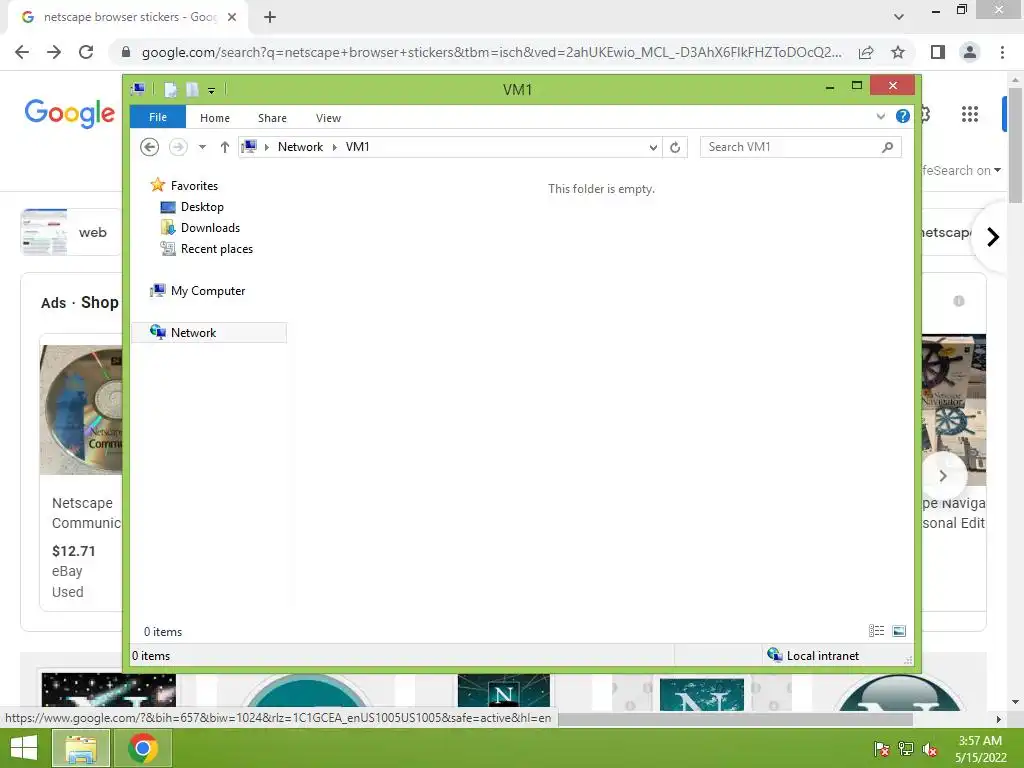
Task: Open Chrome tab search dropdown
Action: pyautogui.click(x=899, y=17)
